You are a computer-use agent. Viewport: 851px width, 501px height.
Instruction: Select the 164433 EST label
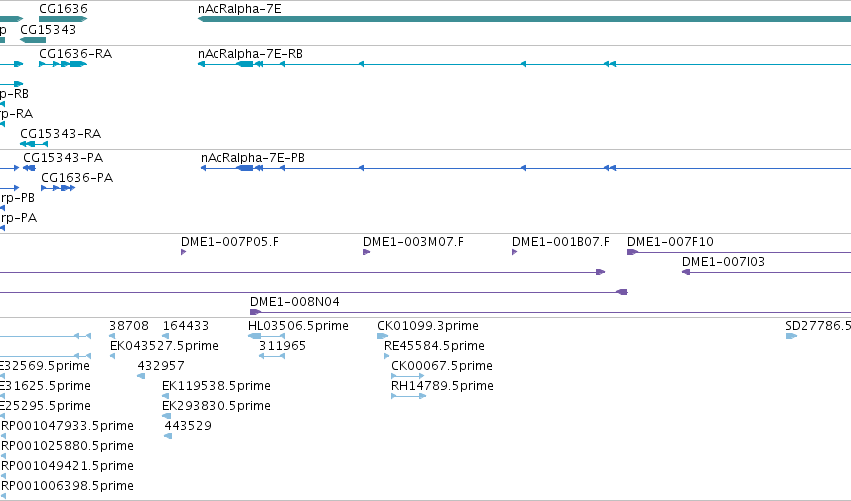[x=186, y=326]
